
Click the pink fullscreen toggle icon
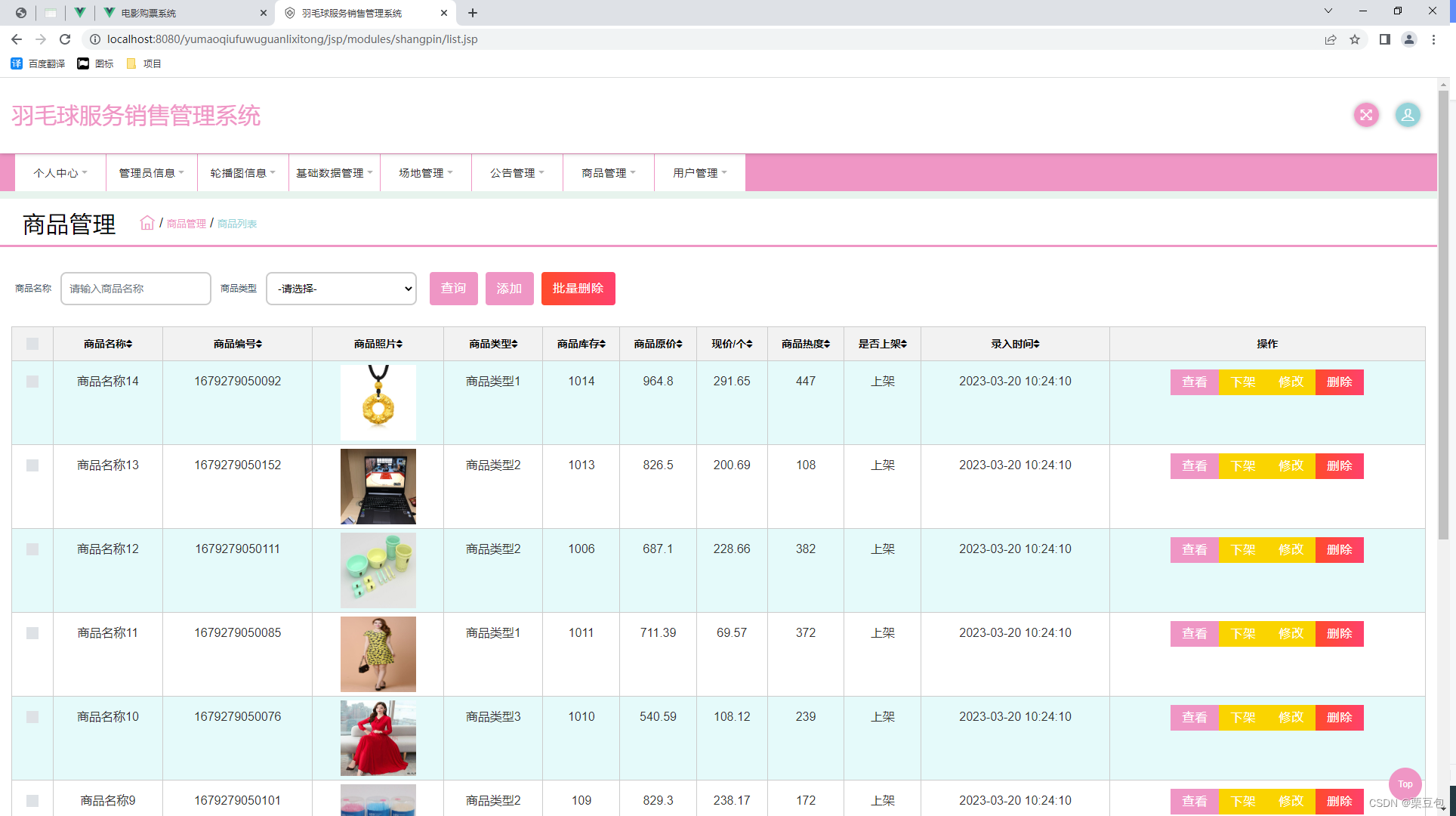click(1365, 115)
